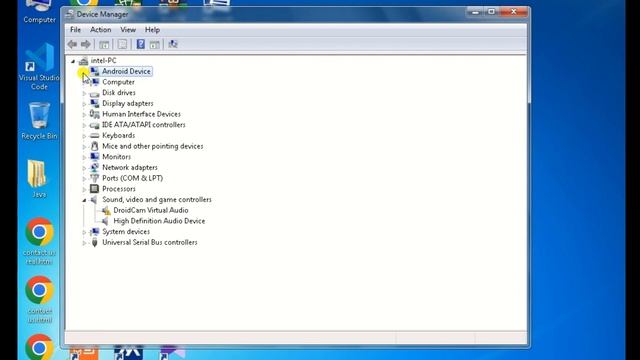Select IDE ATA/ATAPI controllers label

(x=144, y=124)
